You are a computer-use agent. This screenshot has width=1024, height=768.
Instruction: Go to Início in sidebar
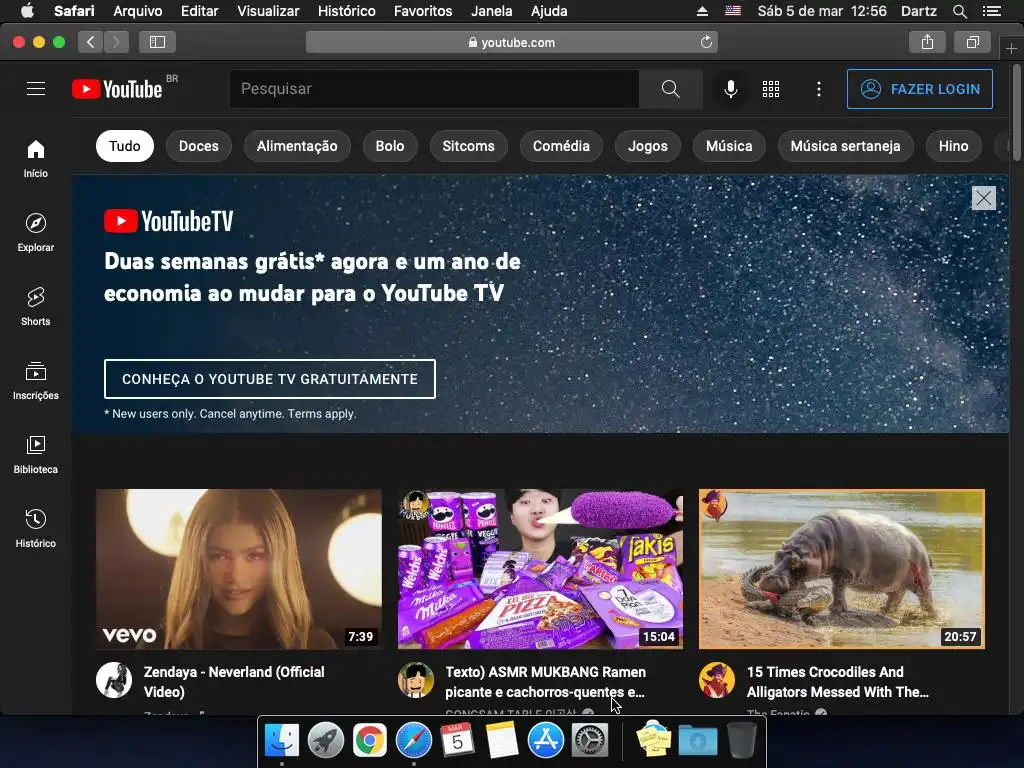pos(36,159)
